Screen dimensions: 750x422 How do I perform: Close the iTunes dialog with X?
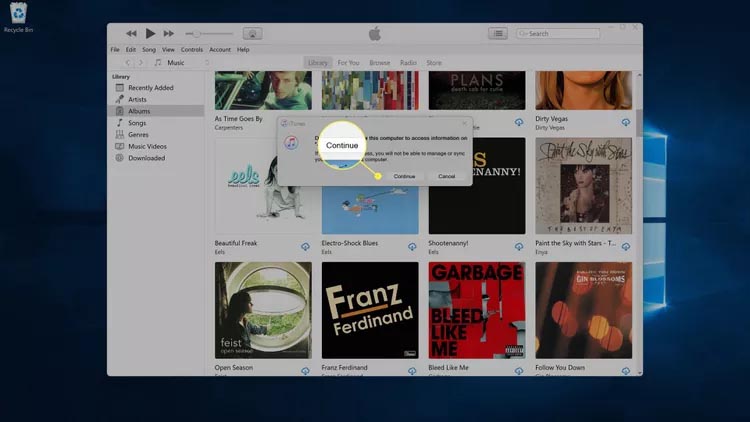point(464,123)
